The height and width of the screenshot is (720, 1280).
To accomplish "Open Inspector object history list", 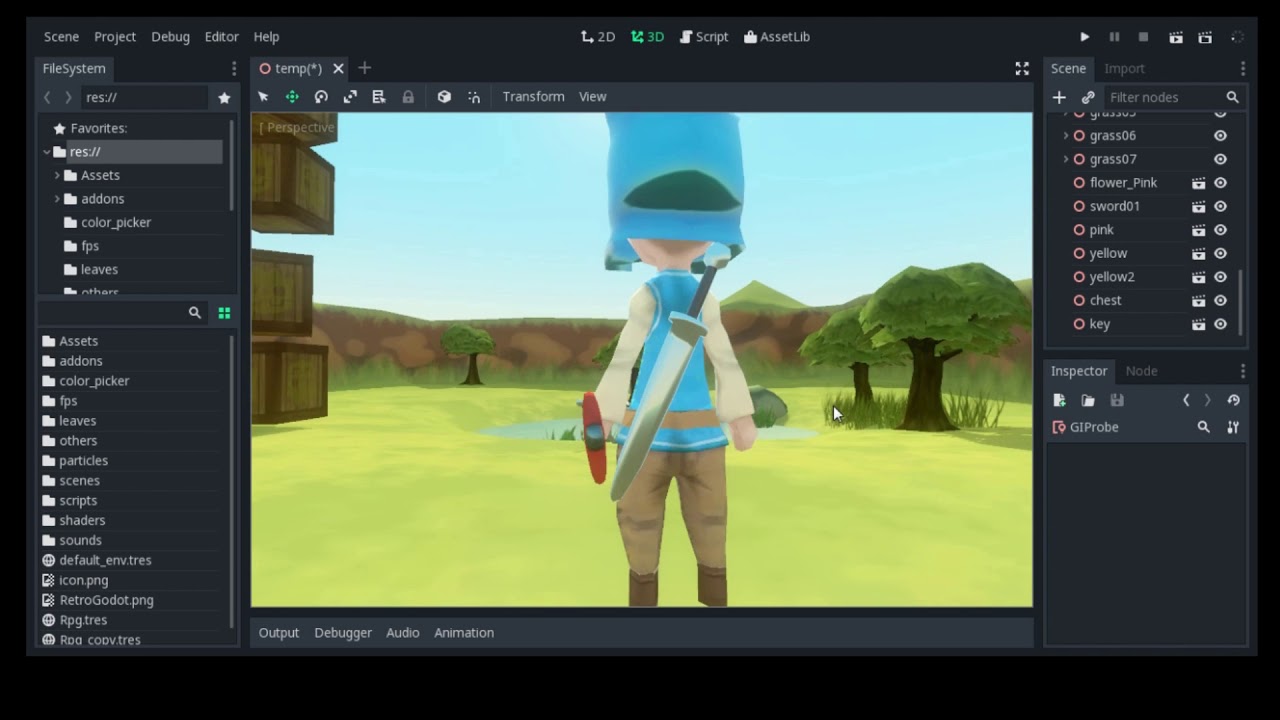I will point(1233,401).
